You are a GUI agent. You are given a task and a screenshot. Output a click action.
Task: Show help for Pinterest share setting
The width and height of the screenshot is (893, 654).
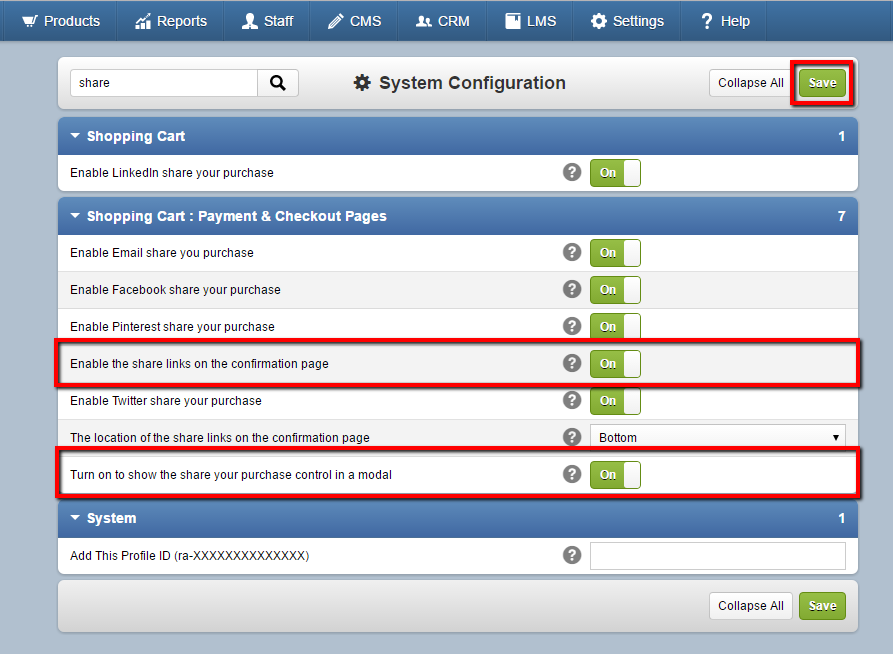(572, 326)
